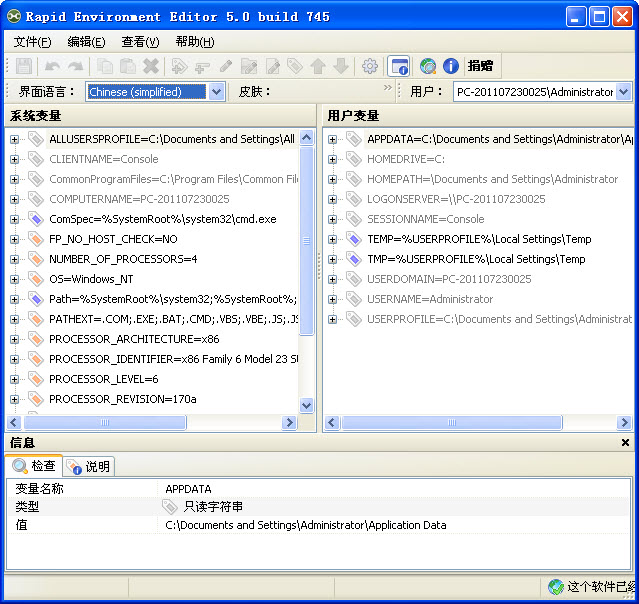Open the interface language dropdown
The width and height of the screenshot is (639, 604).
point(217,92)
